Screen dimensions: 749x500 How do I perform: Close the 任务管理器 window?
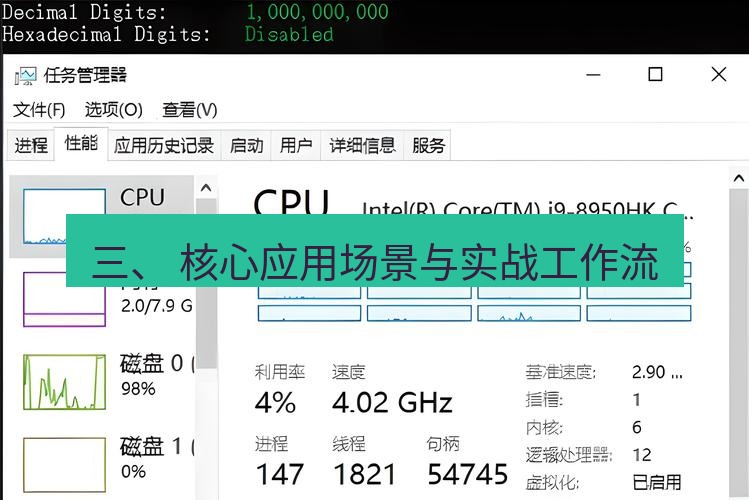[718, 75]
